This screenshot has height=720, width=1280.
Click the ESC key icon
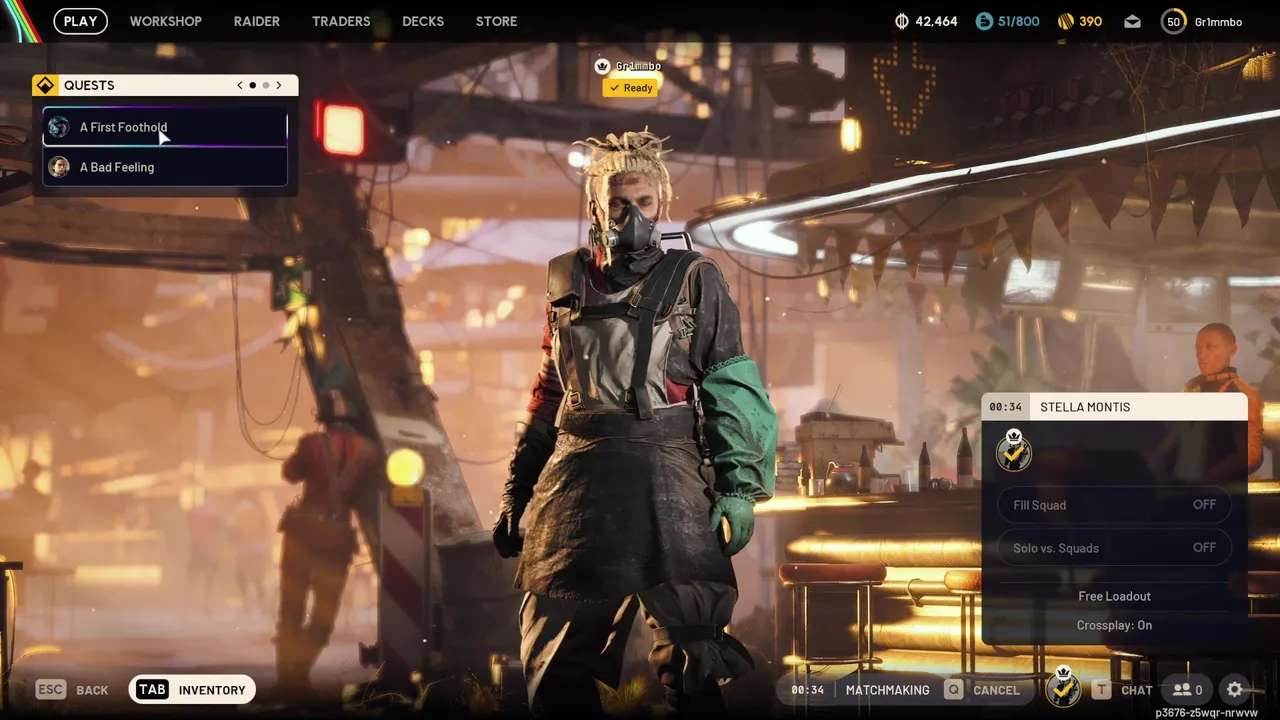coord(52,690)
